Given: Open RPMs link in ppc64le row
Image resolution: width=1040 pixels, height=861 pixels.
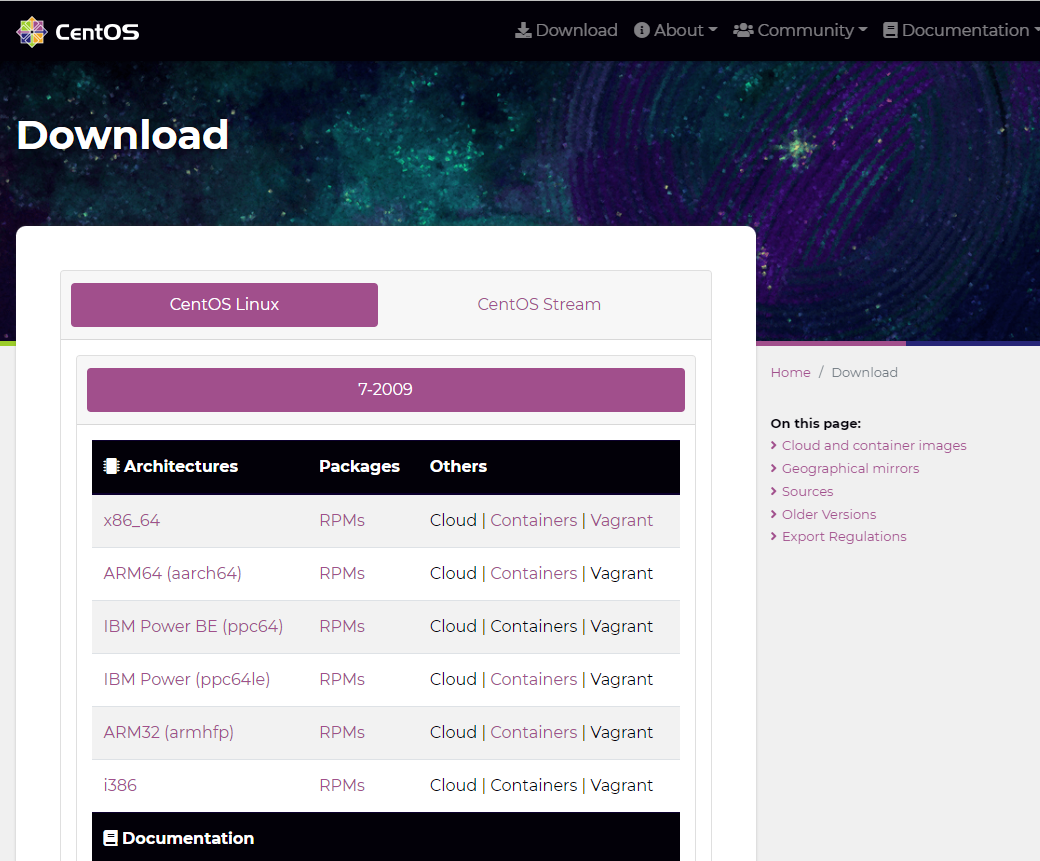Looking at the screenshot, I should click(342, 680).
